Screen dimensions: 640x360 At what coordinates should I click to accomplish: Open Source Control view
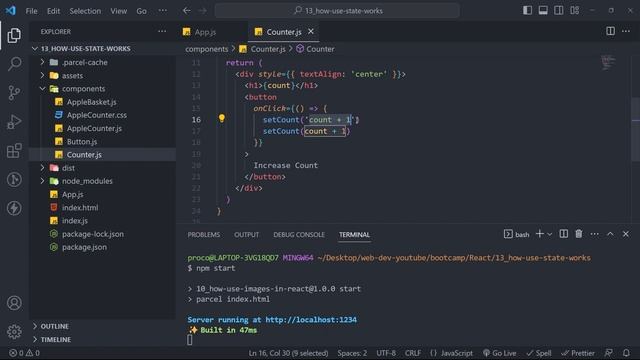point(14,93)
